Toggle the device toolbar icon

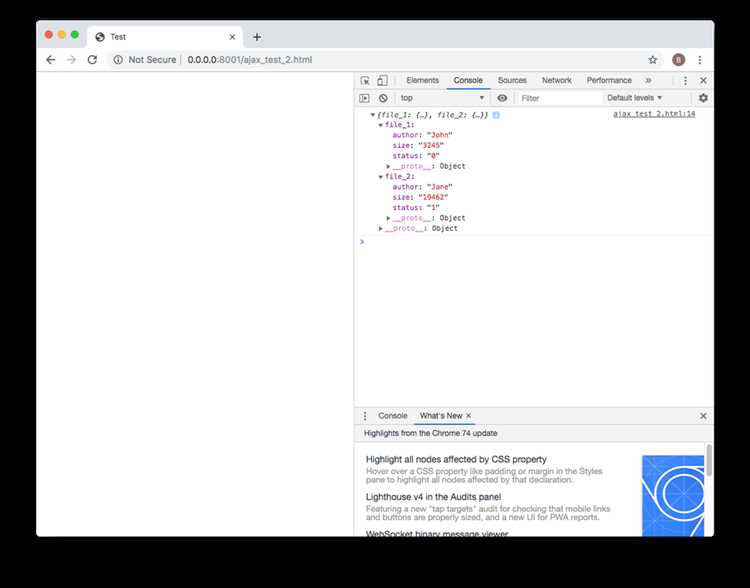click(382, 80)
